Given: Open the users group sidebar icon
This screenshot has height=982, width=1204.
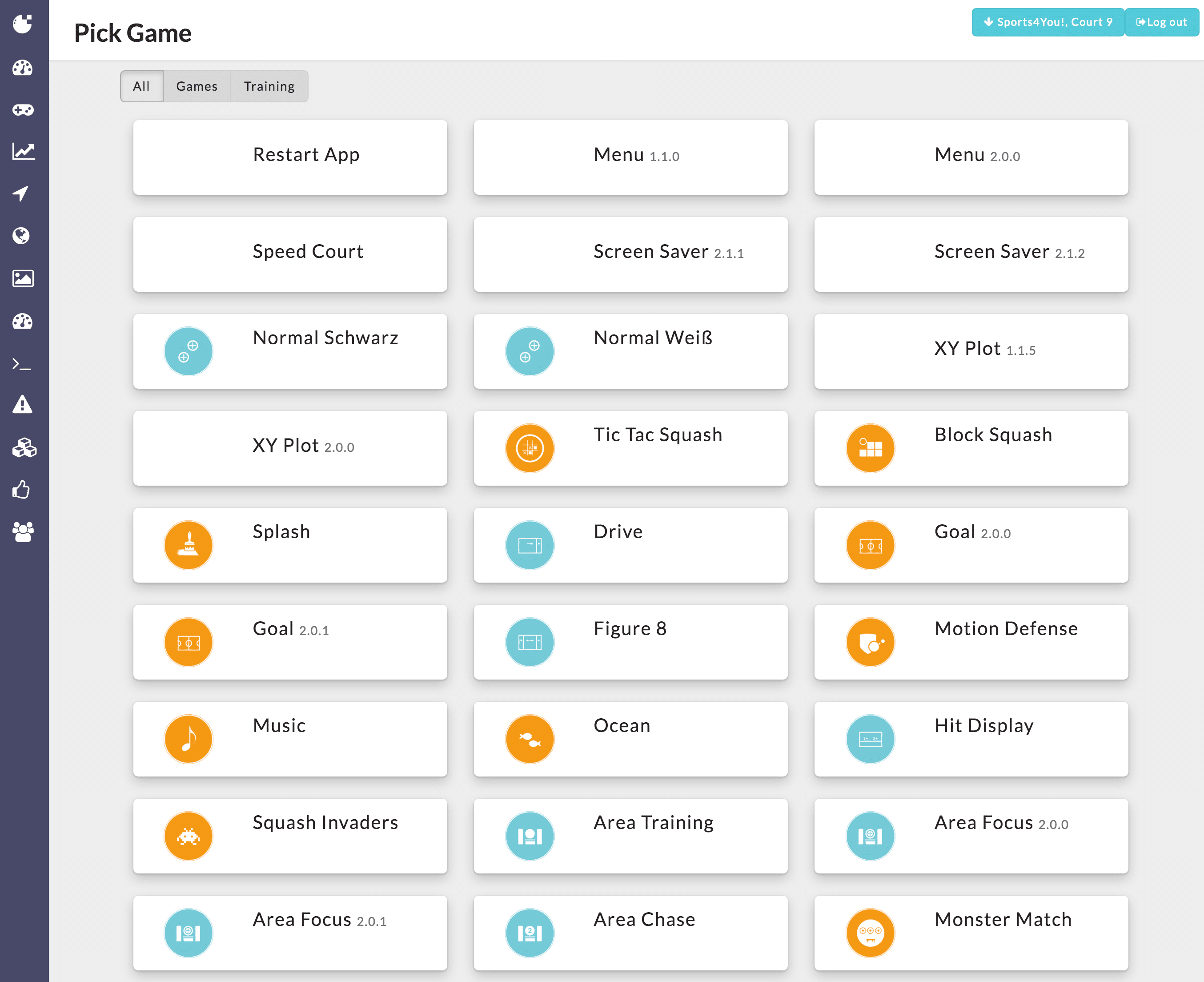Looking at the screenshot, I should pos(23,532).
